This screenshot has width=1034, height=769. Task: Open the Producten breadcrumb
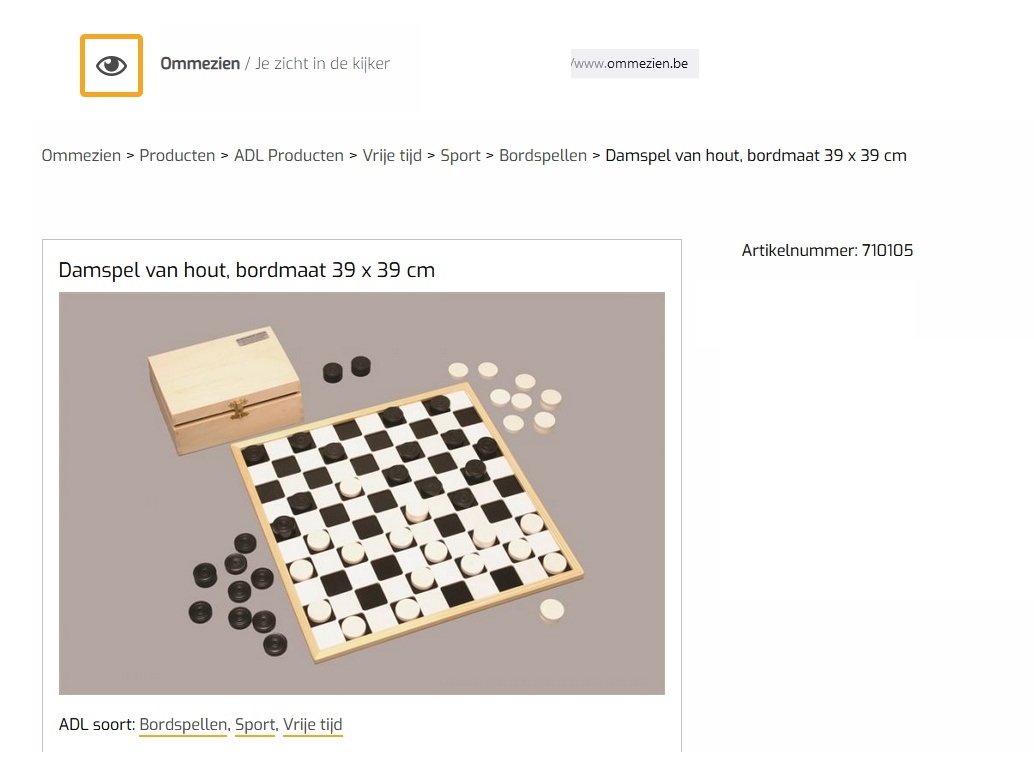177,156
